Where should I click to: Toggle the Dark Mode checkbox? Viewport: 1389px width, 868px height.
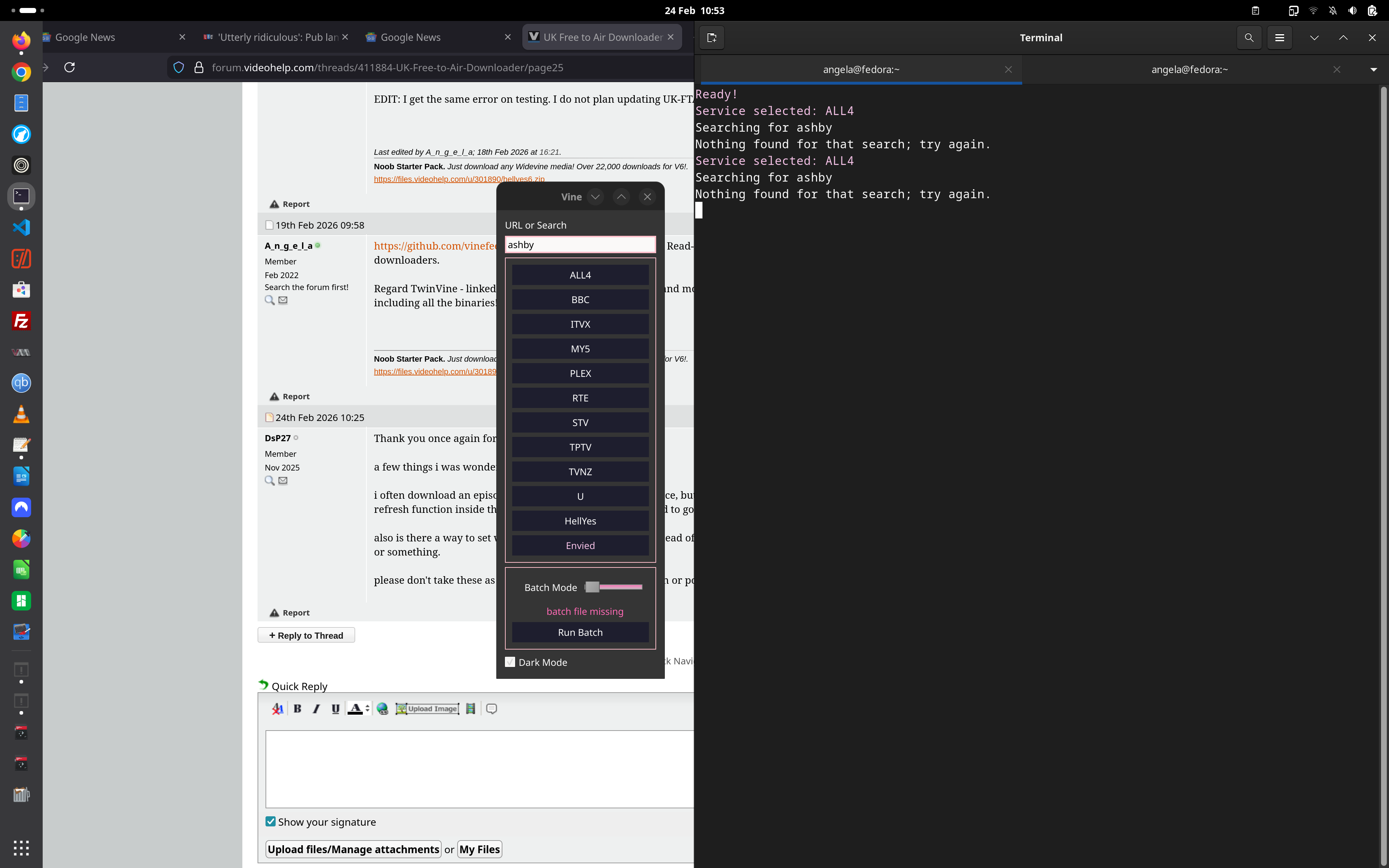[x=510, y=662]
